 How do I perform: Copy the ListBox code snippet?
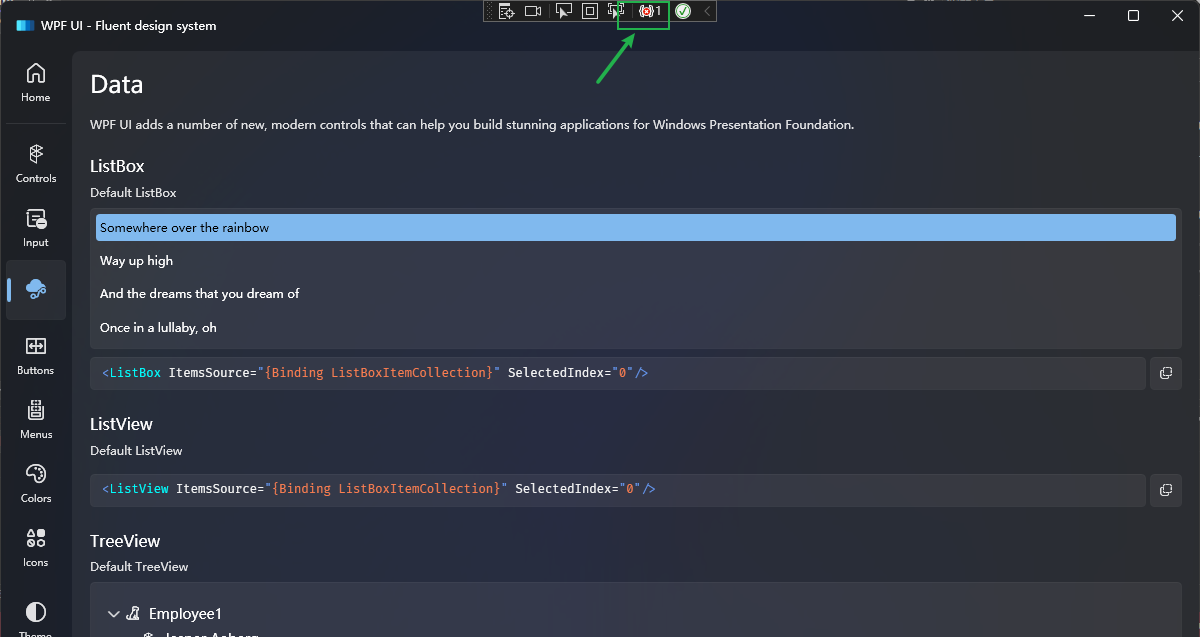pos(1165,373)
